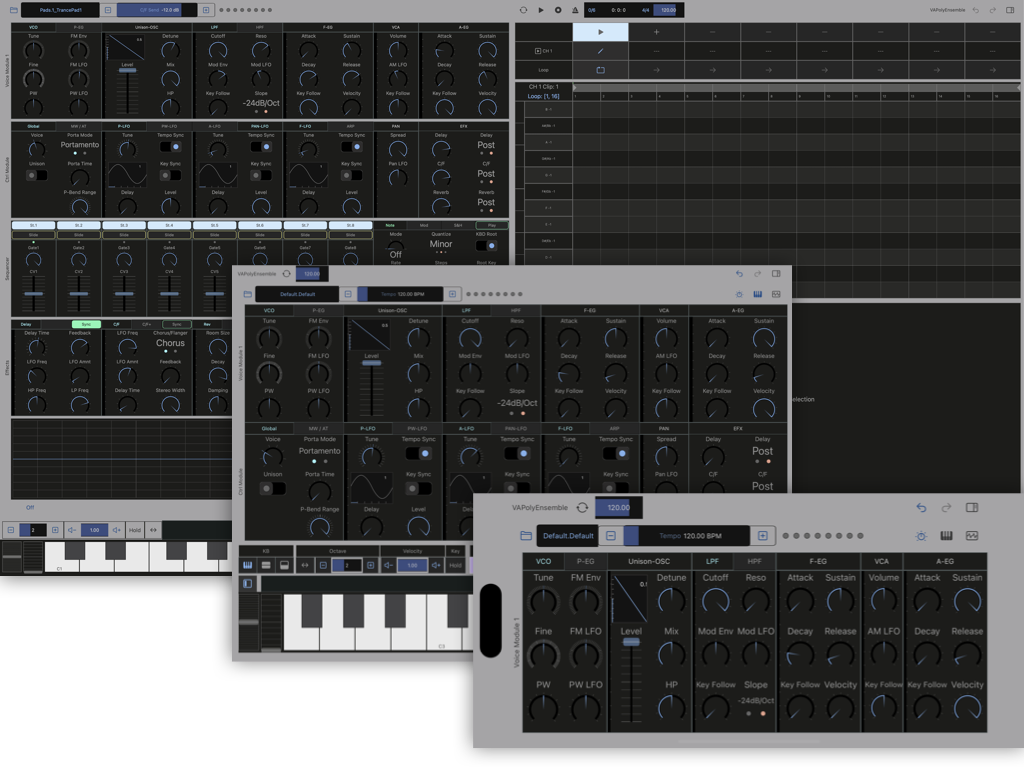This screenshot has width=1024, height=768.
Task: Click the St.1 sequencer step button
Action: pos(33,225)
